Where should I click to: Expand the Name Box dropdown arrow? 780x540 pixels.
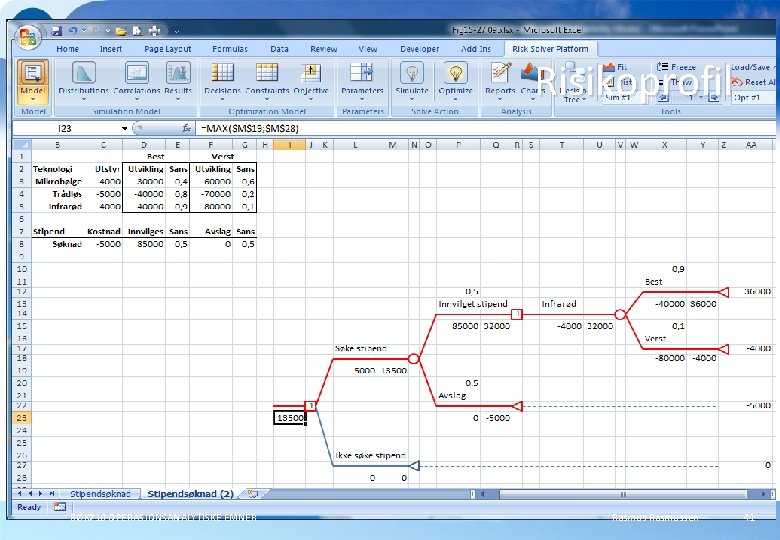(124, 128)
